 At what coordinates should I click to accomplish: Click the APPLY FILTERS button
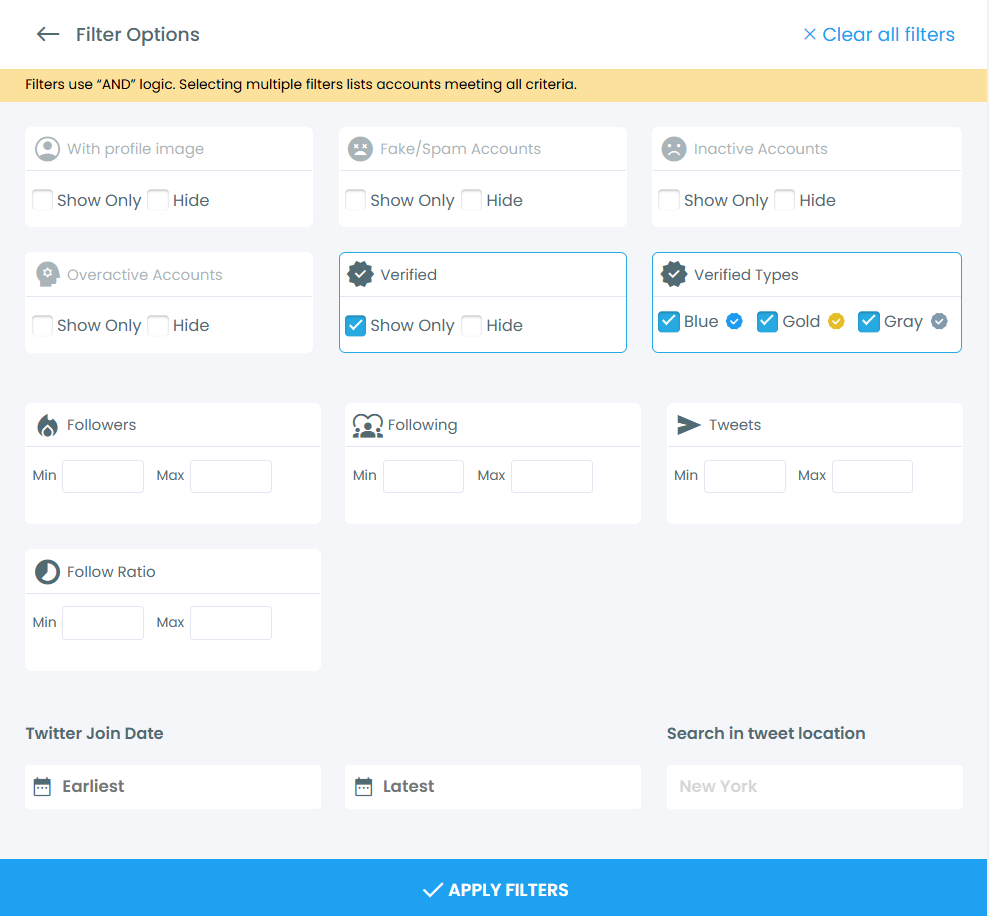pos(493,888)
